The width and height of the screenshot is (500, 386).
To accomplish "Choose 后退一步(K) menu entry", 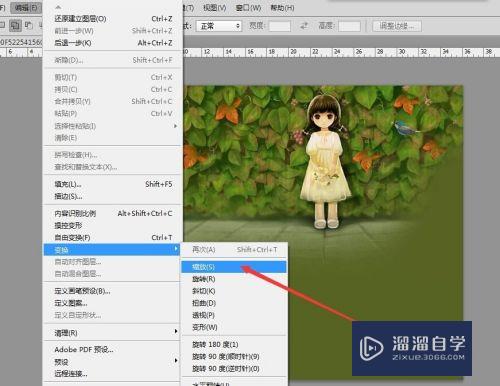I will pos(113,43).
